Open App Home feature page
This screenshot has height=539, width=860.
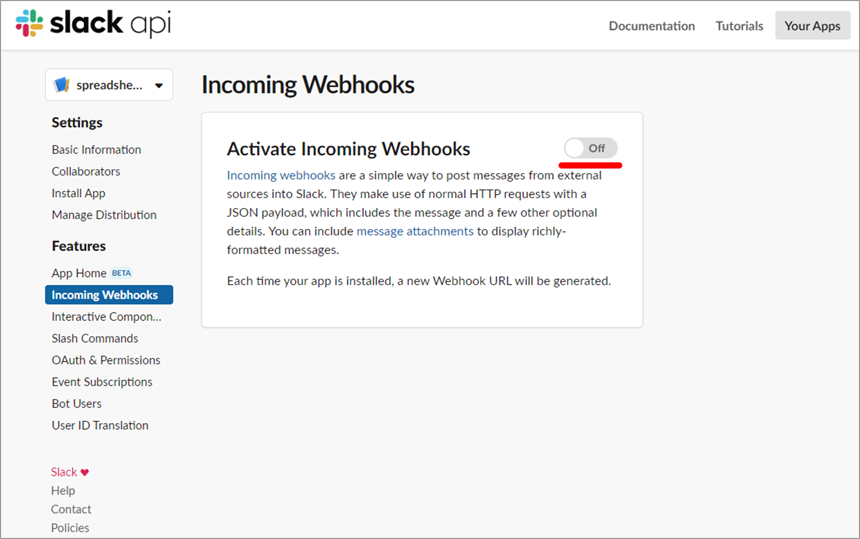[79, 273]
